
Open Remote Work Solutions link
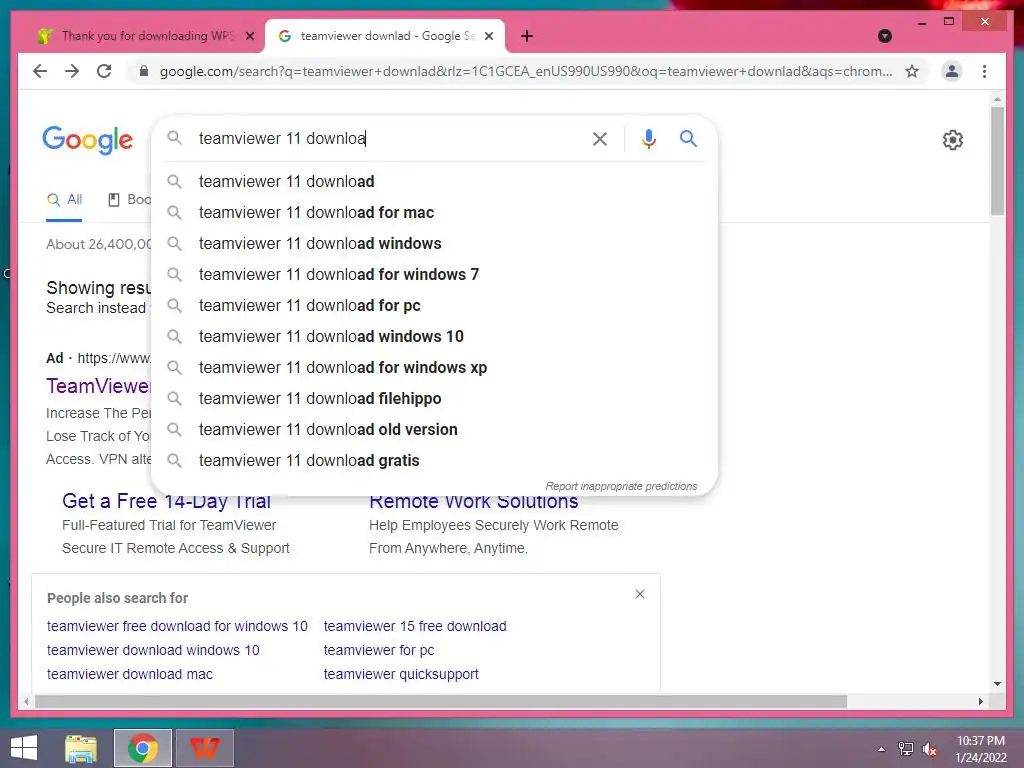click(473, 501)
